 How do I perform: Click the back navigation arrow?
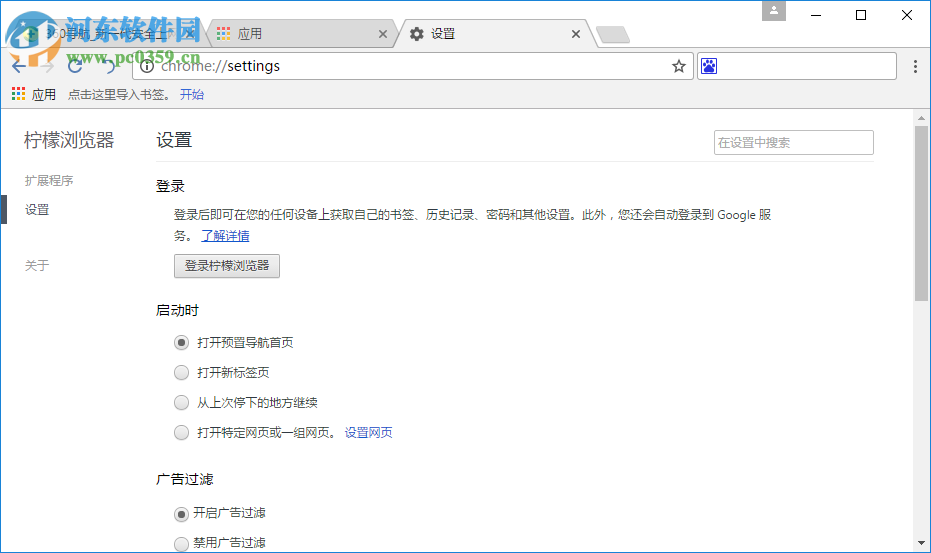point(18,66)
